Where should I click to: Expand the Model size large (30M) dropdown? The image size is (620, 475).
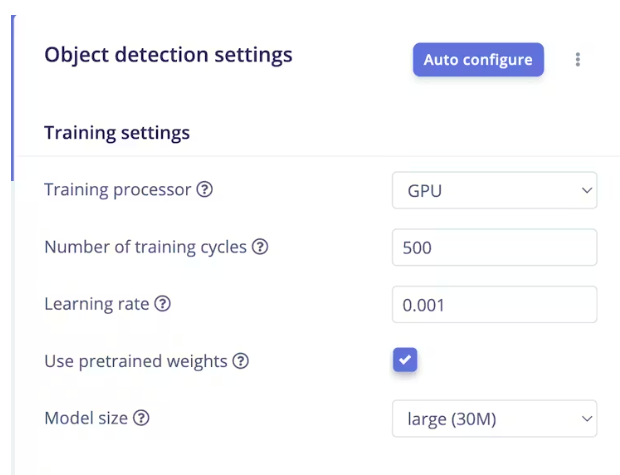click(494, 419)
